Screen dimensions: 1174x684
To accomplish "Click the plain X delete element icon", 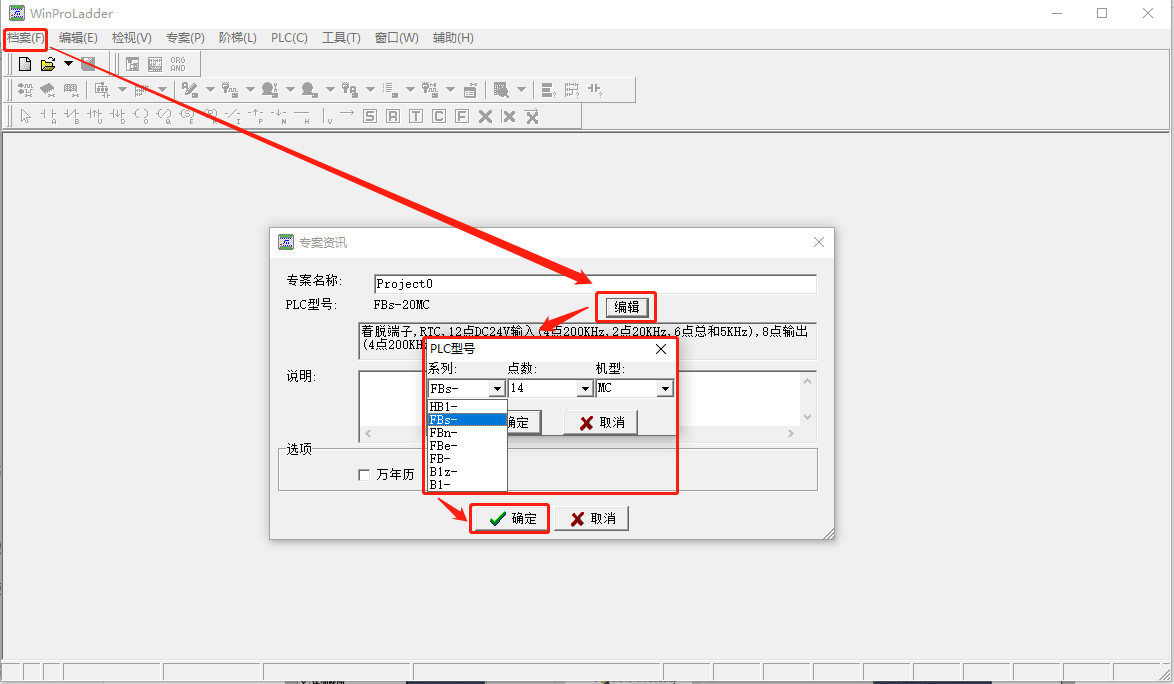I will tap(485, 116).
